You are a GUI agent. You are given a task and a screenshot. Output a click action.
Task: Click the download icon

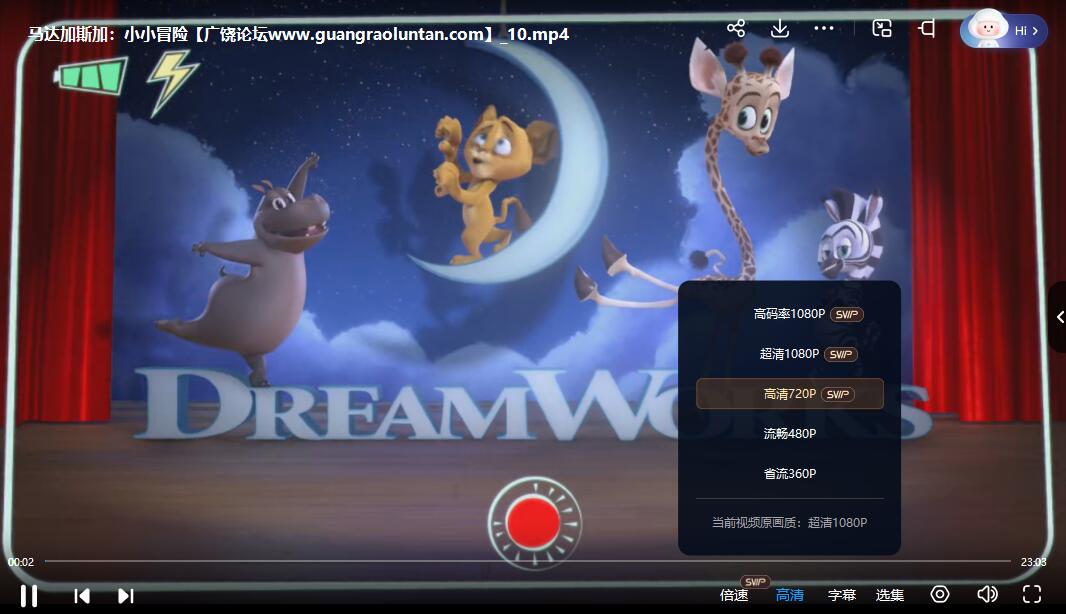click(780, 29)
